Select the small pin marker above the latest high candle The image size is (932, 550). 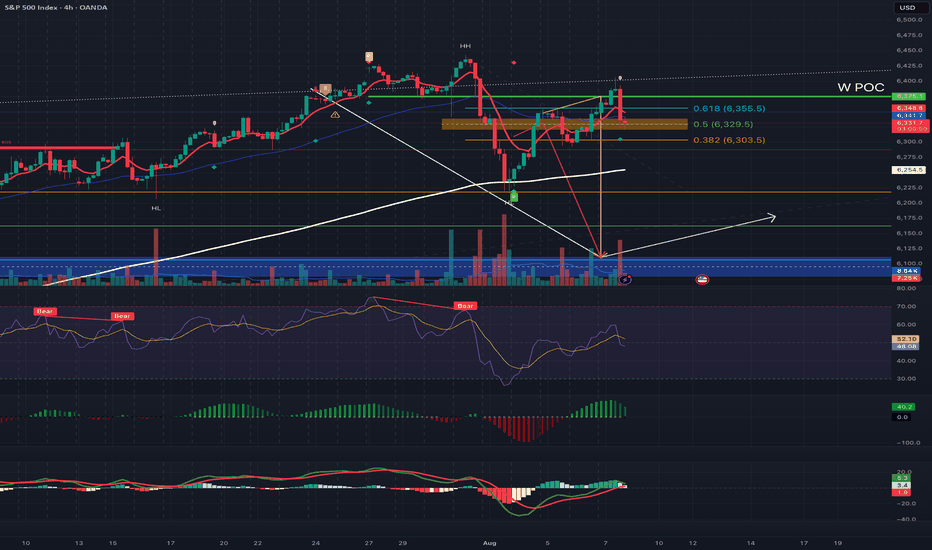[x=621, y=78]
